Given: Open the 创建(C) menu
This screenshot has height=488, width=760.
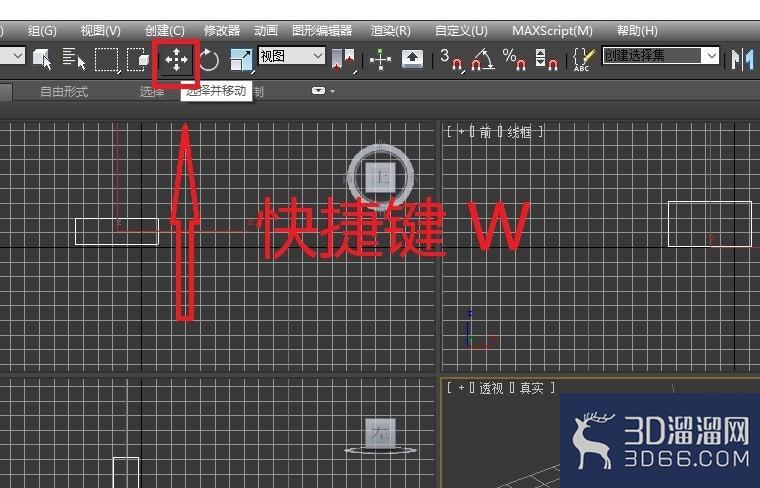Looking at the screenshot, I should click(x=165, y=31).
